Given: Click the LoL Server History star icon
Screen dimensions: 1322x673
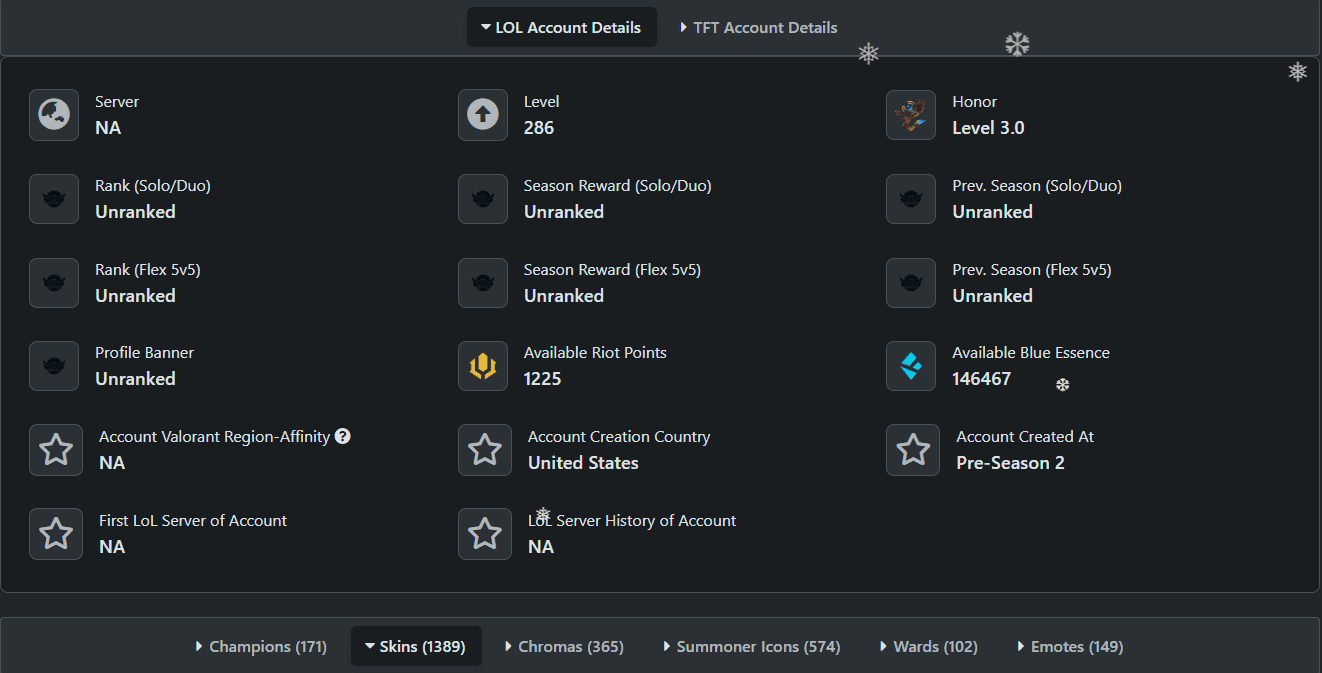Looking at the screenshot, I should coord(485,534).
